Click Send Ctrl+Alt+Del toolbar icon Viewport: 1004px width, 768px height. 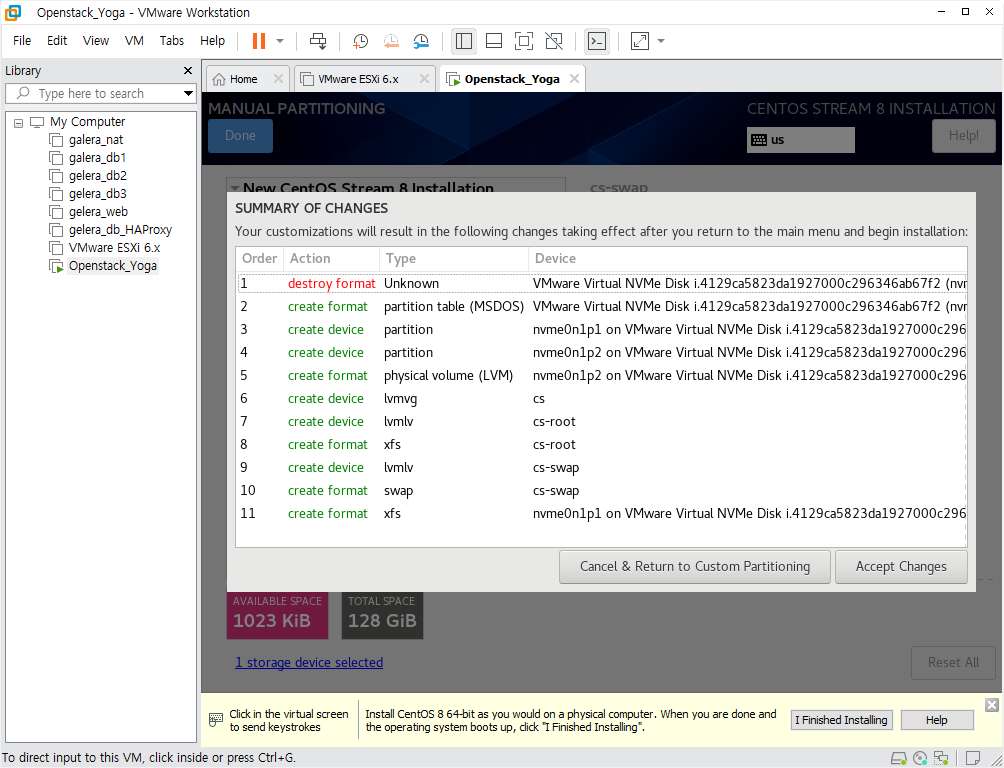(318, 41)
